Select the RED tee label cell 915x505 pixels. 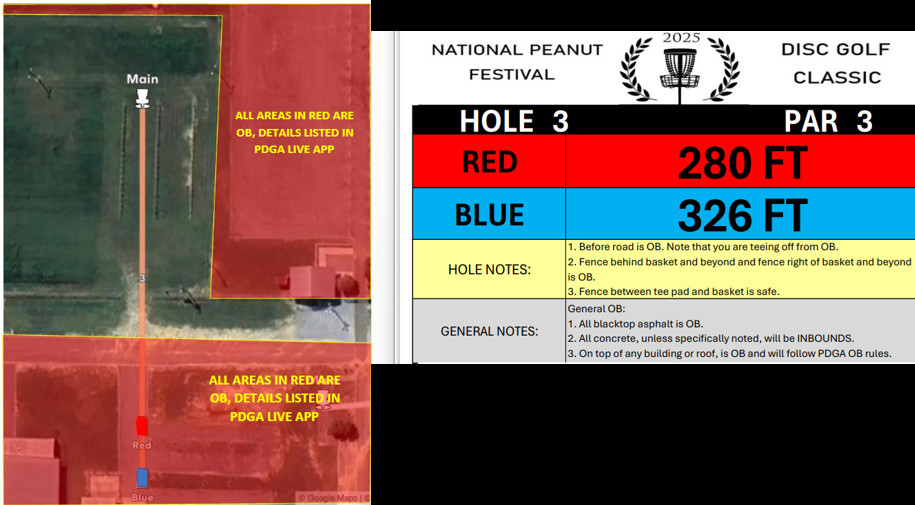pyautogui.click(x=489, y=161)
